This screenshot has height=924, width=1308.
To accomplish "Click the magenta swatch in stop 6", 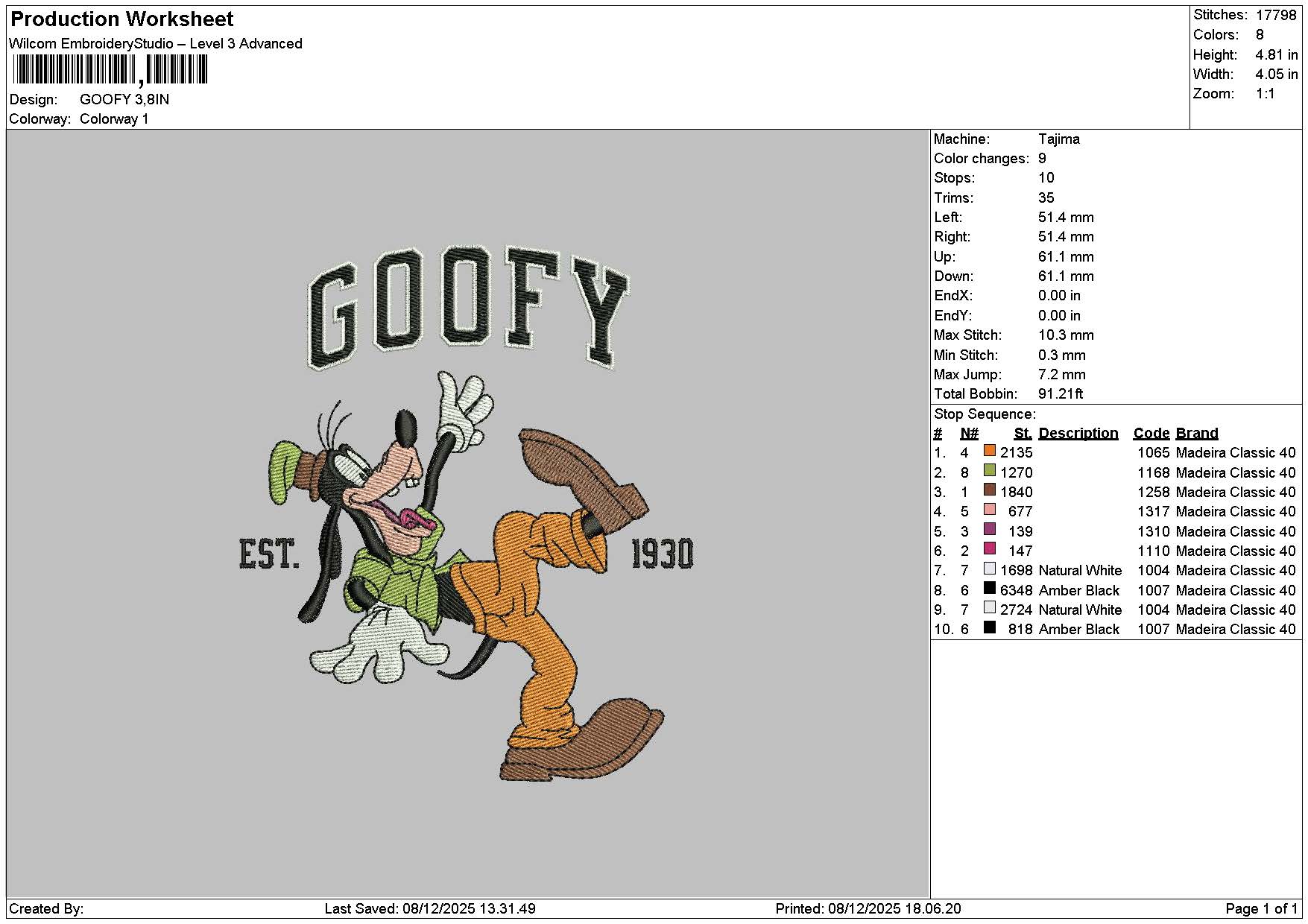I will pyautogui.click(x=990, y=548).
